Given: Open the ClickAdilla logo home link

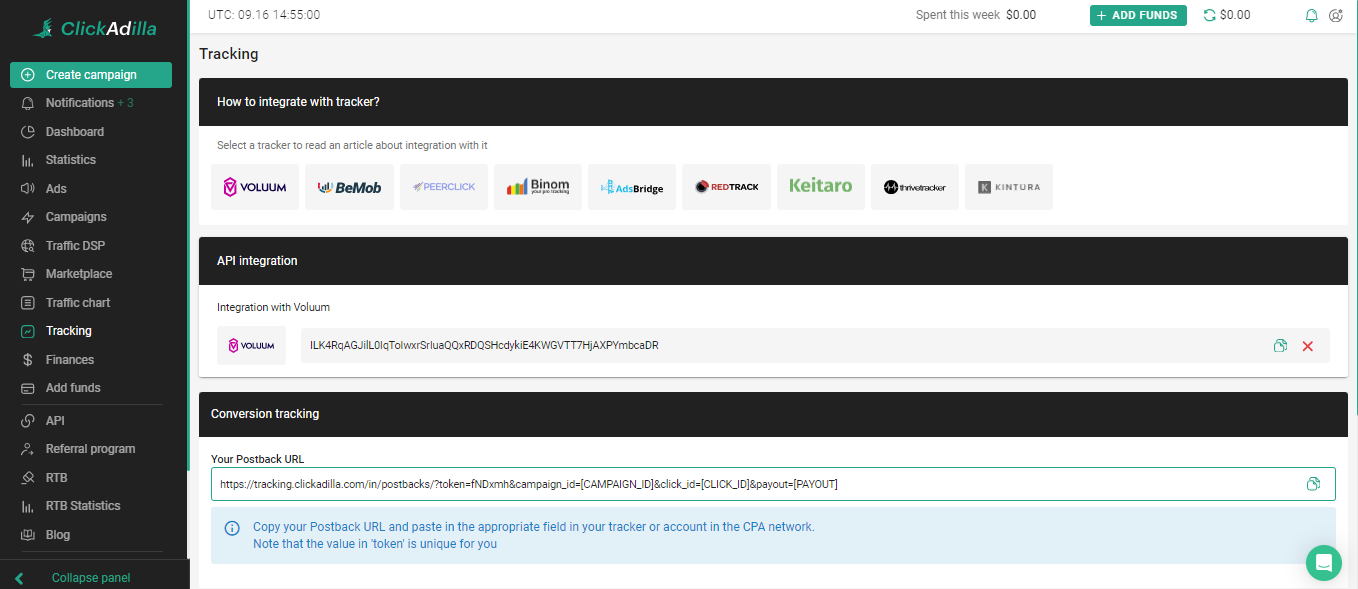Looking at the screenshot, I should click(x=95, y=29).
